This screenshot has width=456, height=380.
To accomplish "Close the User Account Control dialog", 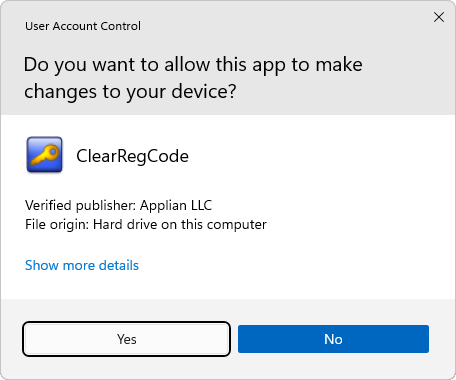I will point(439,17).
